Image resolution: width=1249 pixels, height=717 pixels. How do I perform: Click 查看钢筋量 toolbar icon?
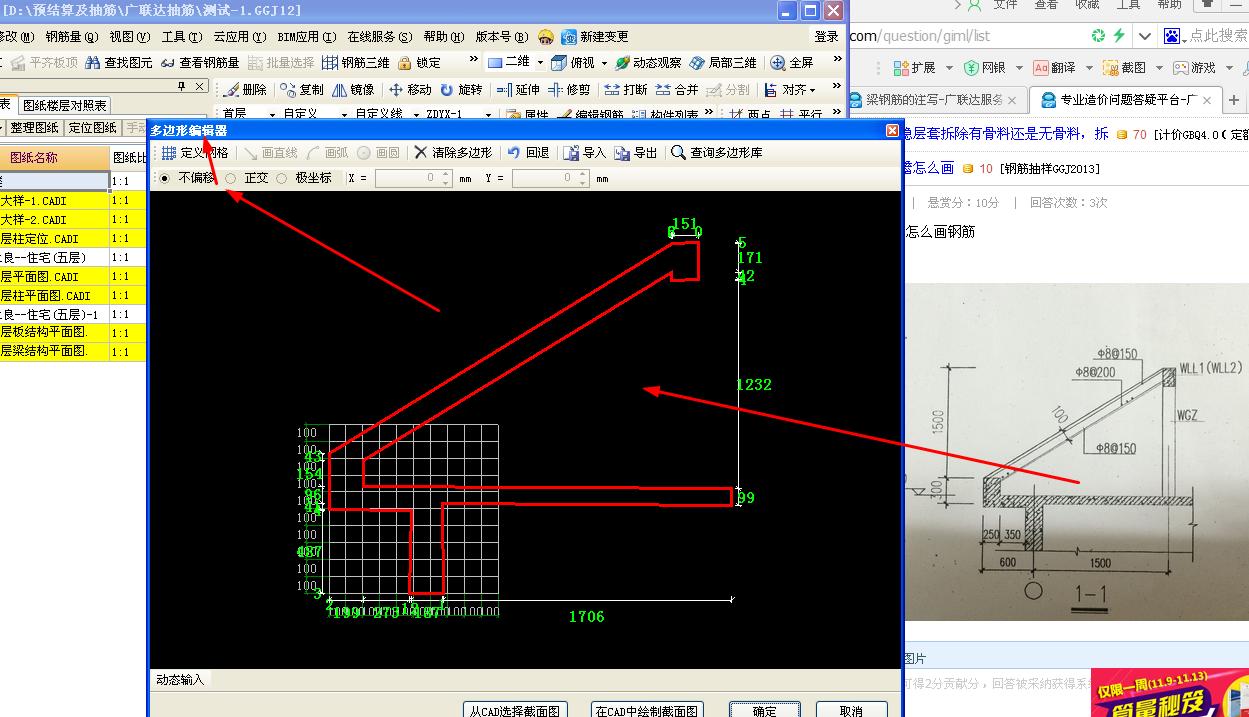coord(167,62)
